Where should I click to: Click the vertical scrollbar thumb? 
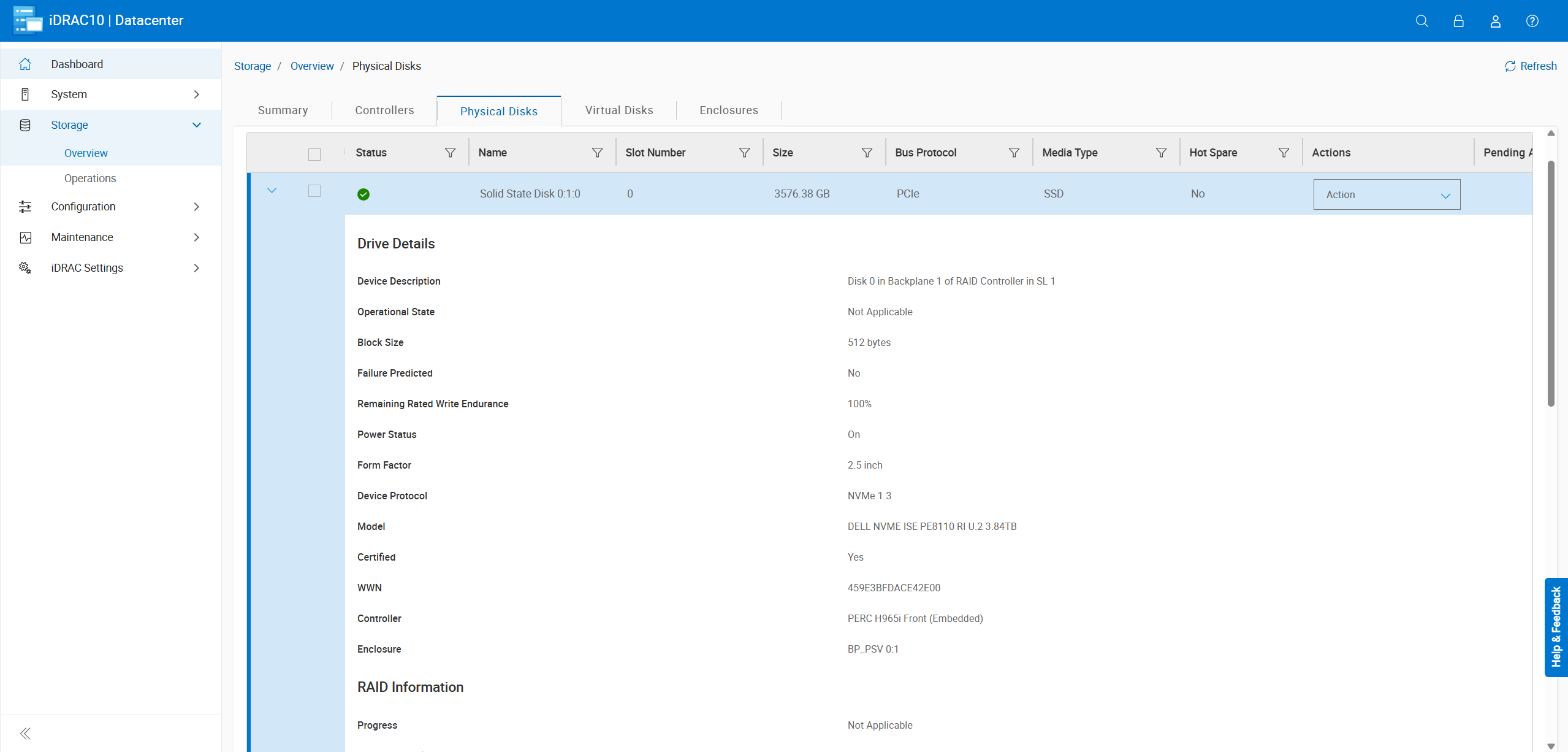1551,282
